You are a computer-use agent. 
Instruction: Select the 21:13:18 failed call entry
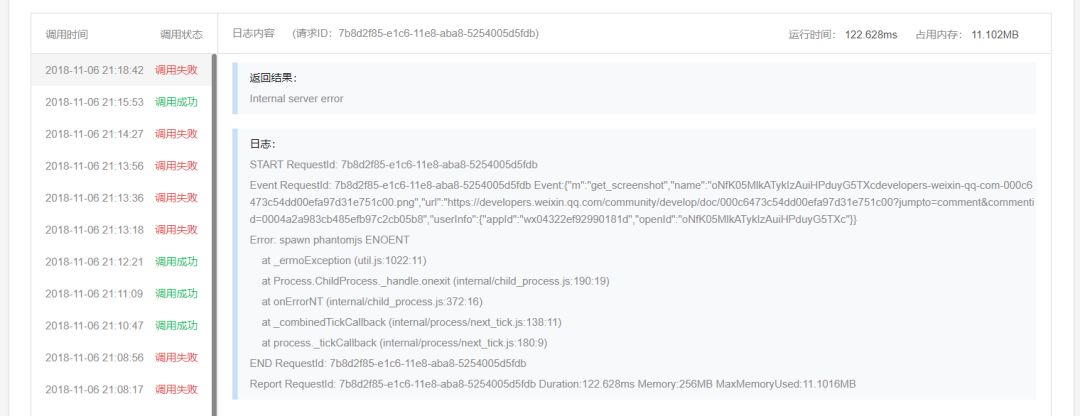121,229
